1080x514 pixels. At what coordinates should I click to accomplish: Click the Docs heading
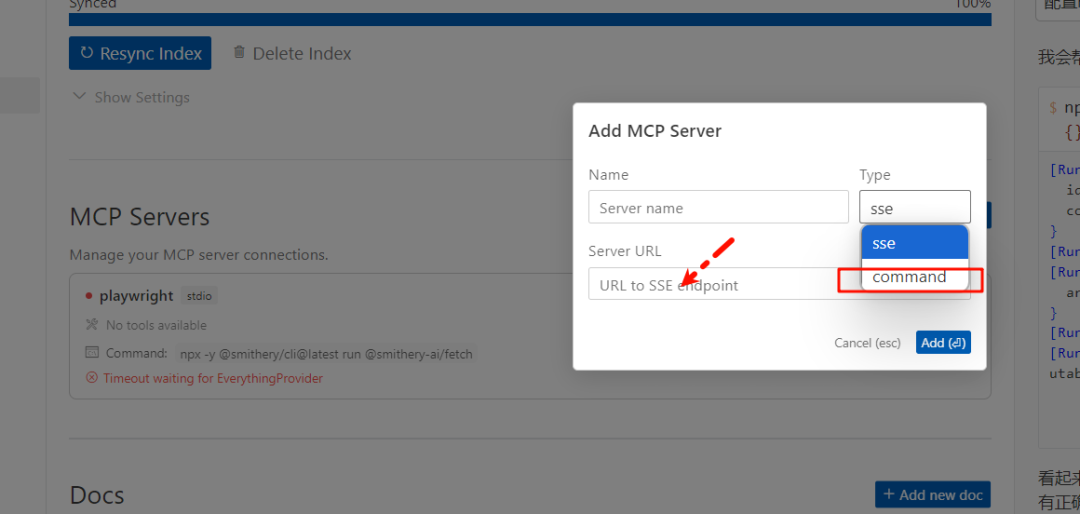[x=97, y=495]
